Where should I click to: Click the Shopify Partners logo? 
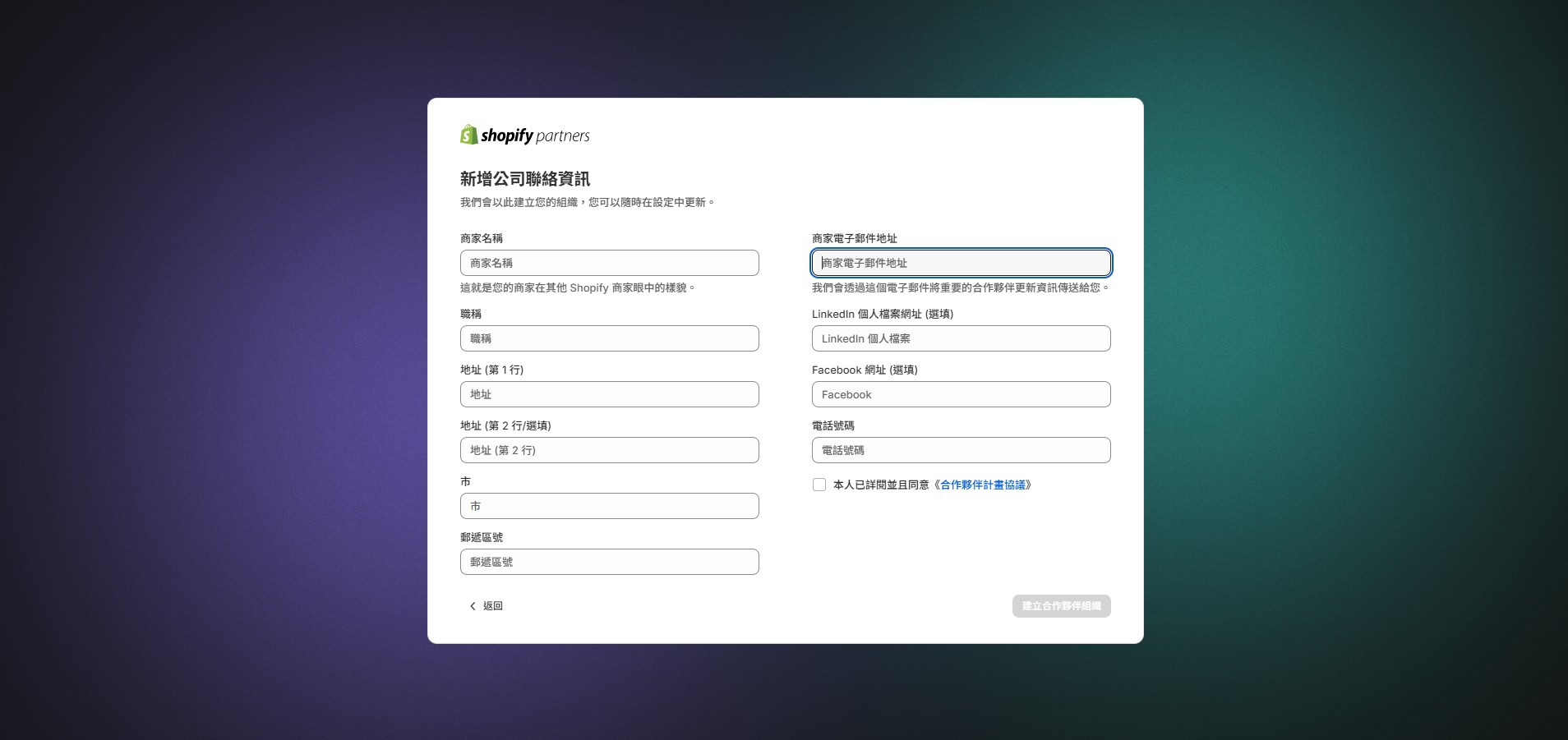click(x=525, y=135)
